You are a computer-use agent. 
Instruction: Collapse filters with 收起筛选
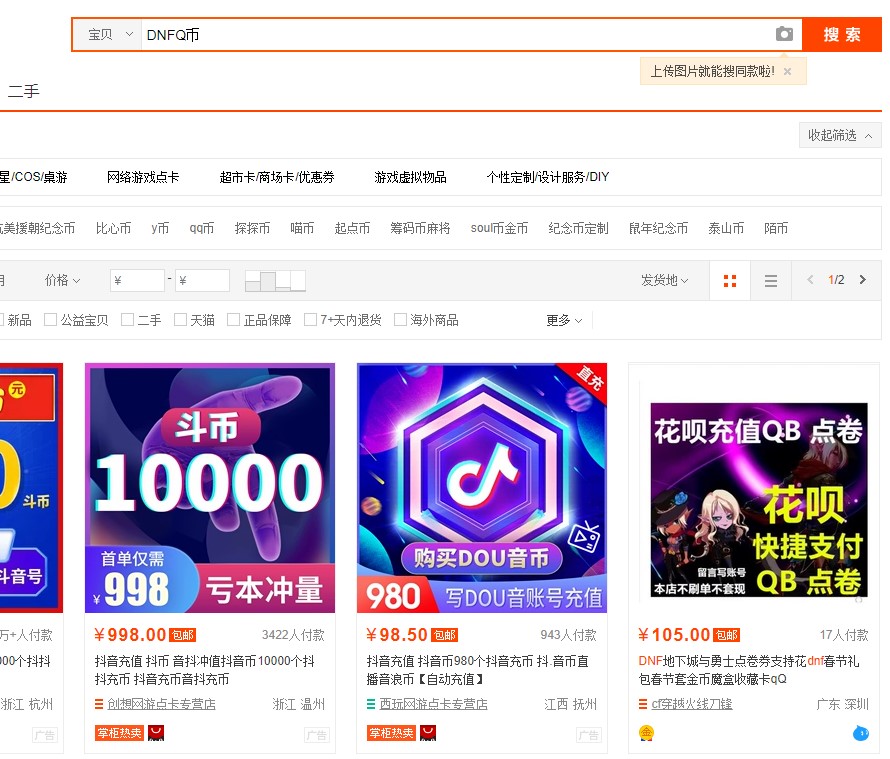click(x=840, y=135)
